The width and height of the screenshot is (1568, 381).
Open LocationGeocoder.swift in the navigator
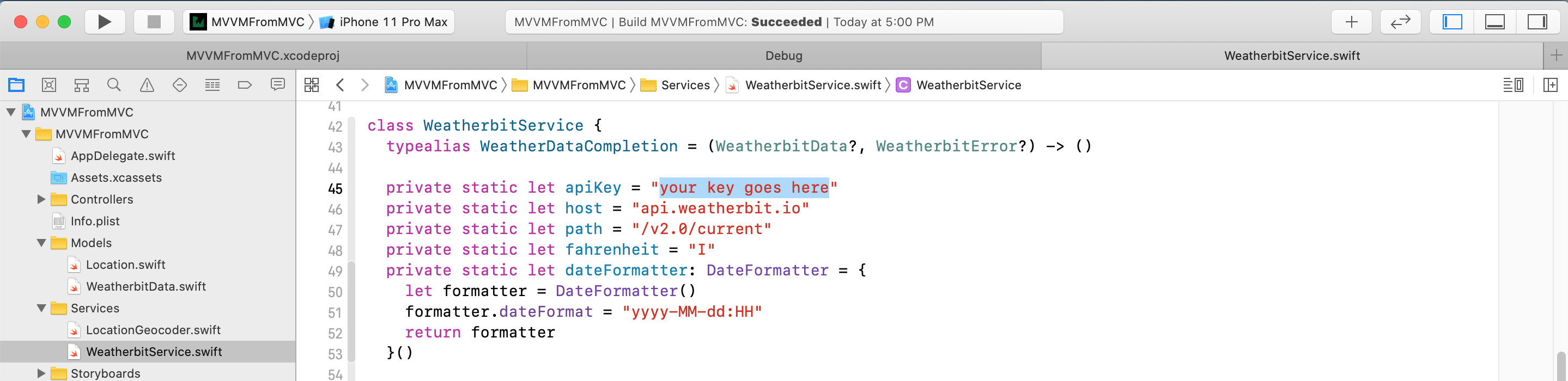click(153, 330)
